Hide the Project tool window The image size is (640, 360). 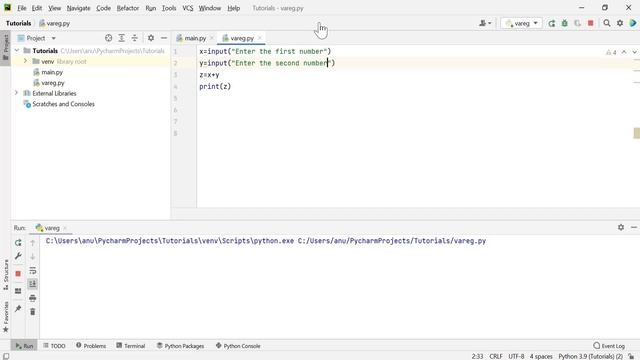(x=164, y=38)
